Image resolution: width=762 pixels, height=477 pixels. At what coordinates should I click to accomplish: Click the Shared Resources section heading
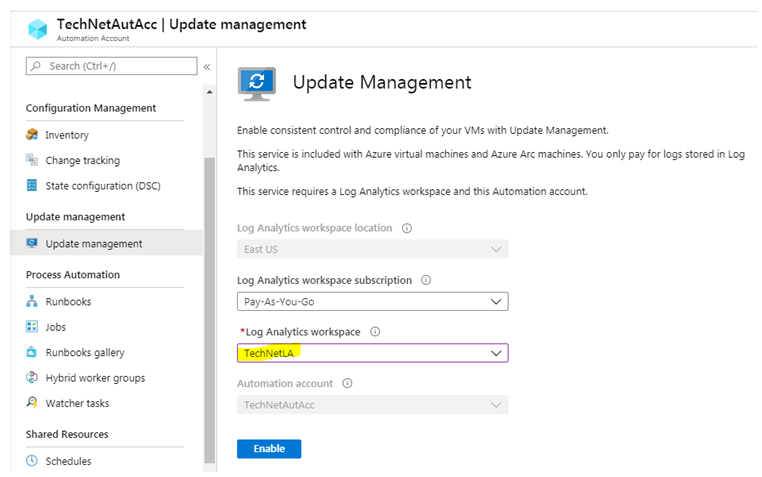pyautogui.click(x=67, y=434)
